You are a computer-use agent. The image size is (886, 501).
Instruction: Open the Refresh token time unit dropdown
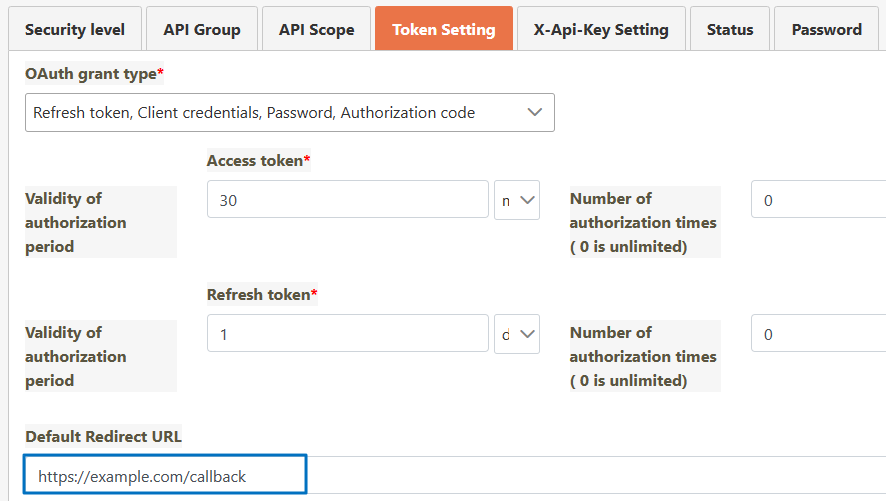[x=517, y=334]
